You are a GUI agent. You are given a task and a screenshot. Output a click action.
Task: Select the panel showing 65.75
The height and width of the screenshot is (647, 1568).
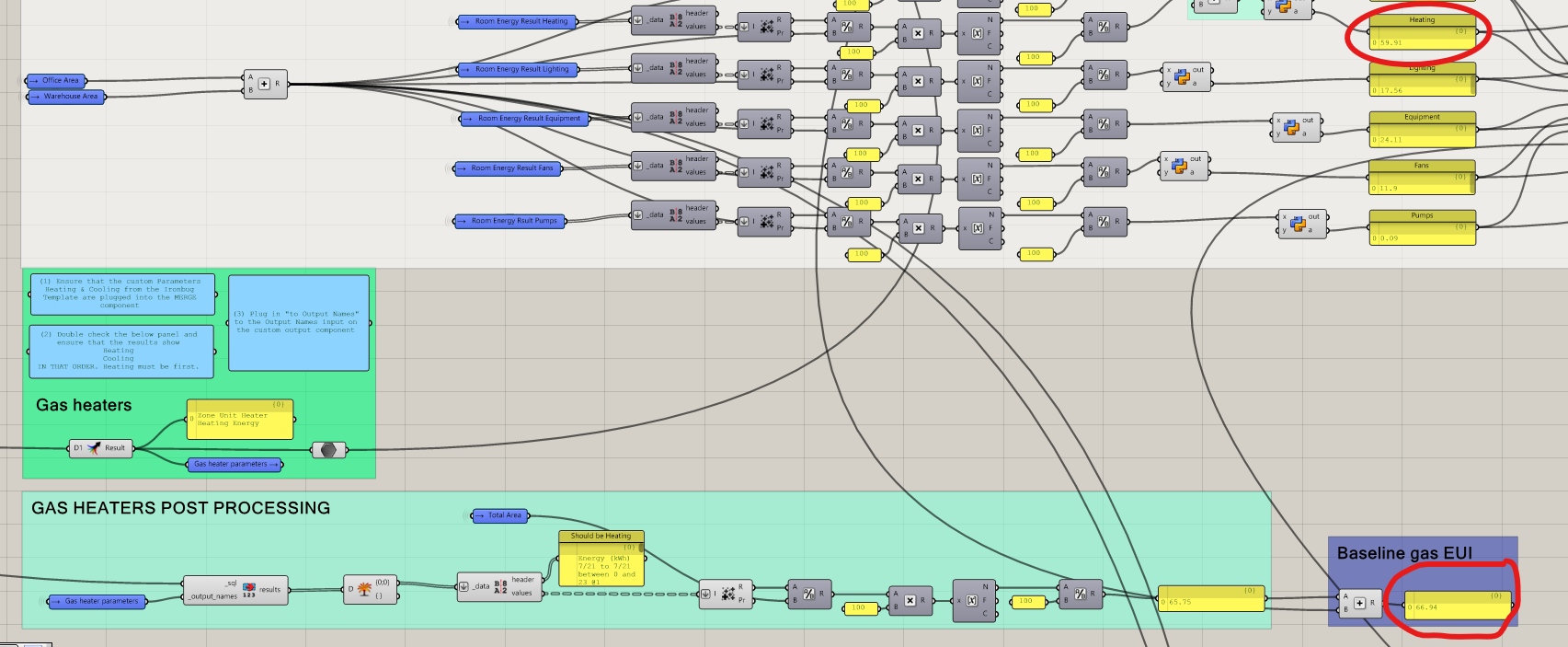(x=1211, y=598)
